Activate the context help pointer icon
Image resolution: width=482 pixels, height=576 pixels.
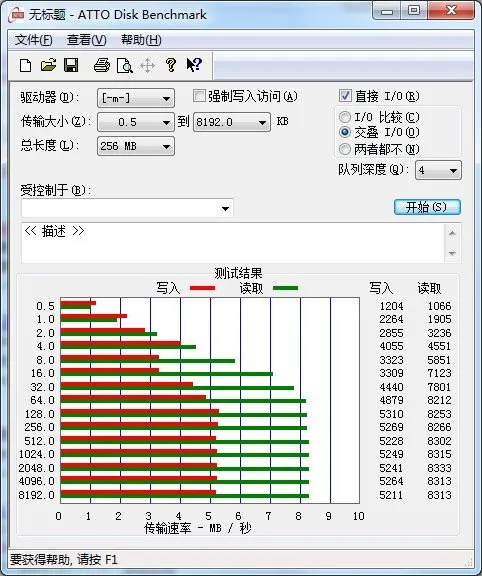194,65
